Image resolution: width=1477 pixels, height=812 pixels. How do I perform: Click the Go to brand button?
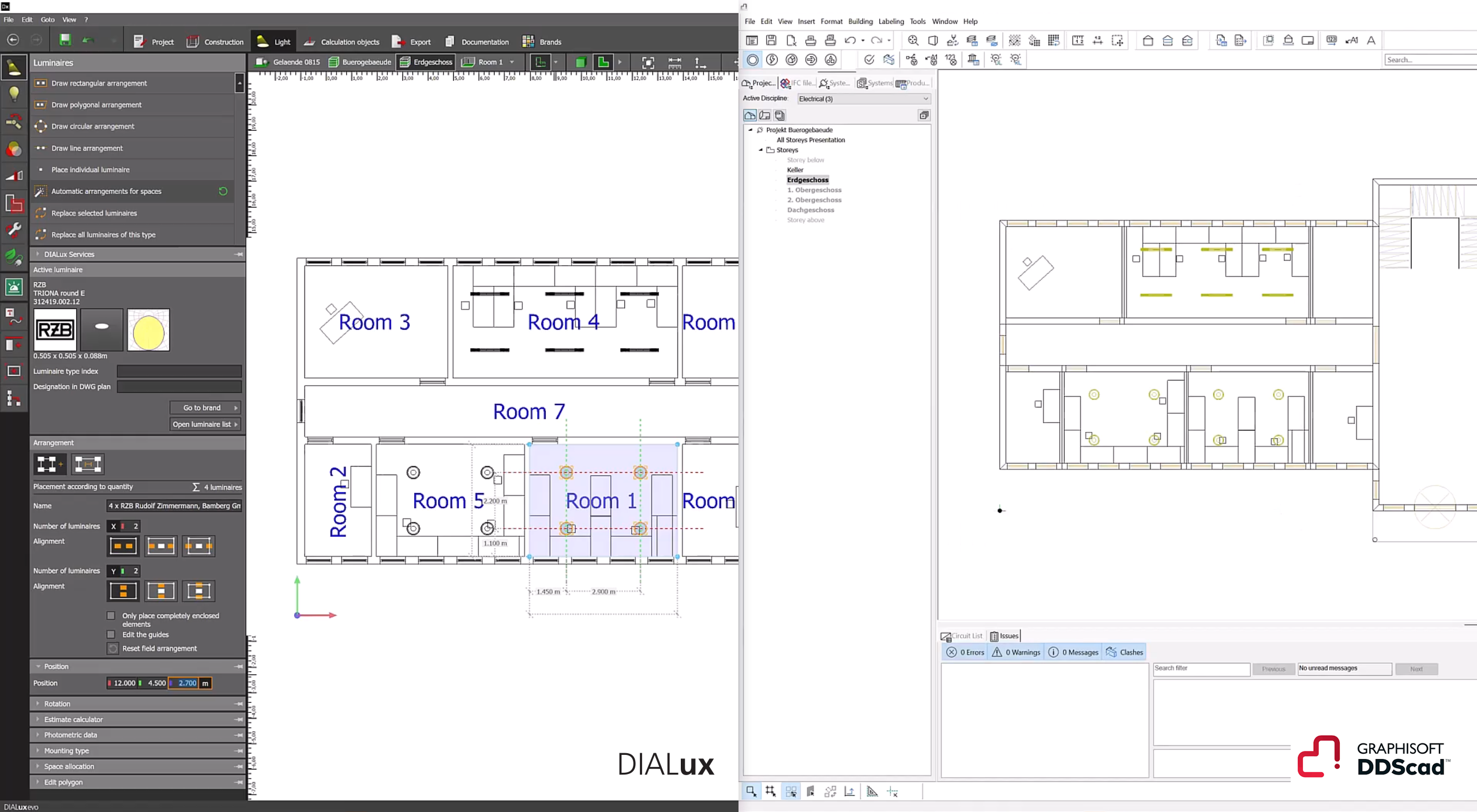click(x=205, y=408)
